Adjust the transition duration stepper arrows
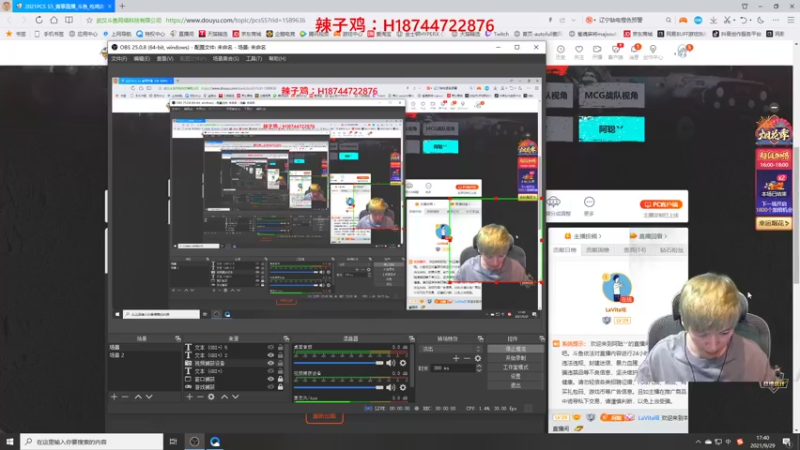 (479, 368)
